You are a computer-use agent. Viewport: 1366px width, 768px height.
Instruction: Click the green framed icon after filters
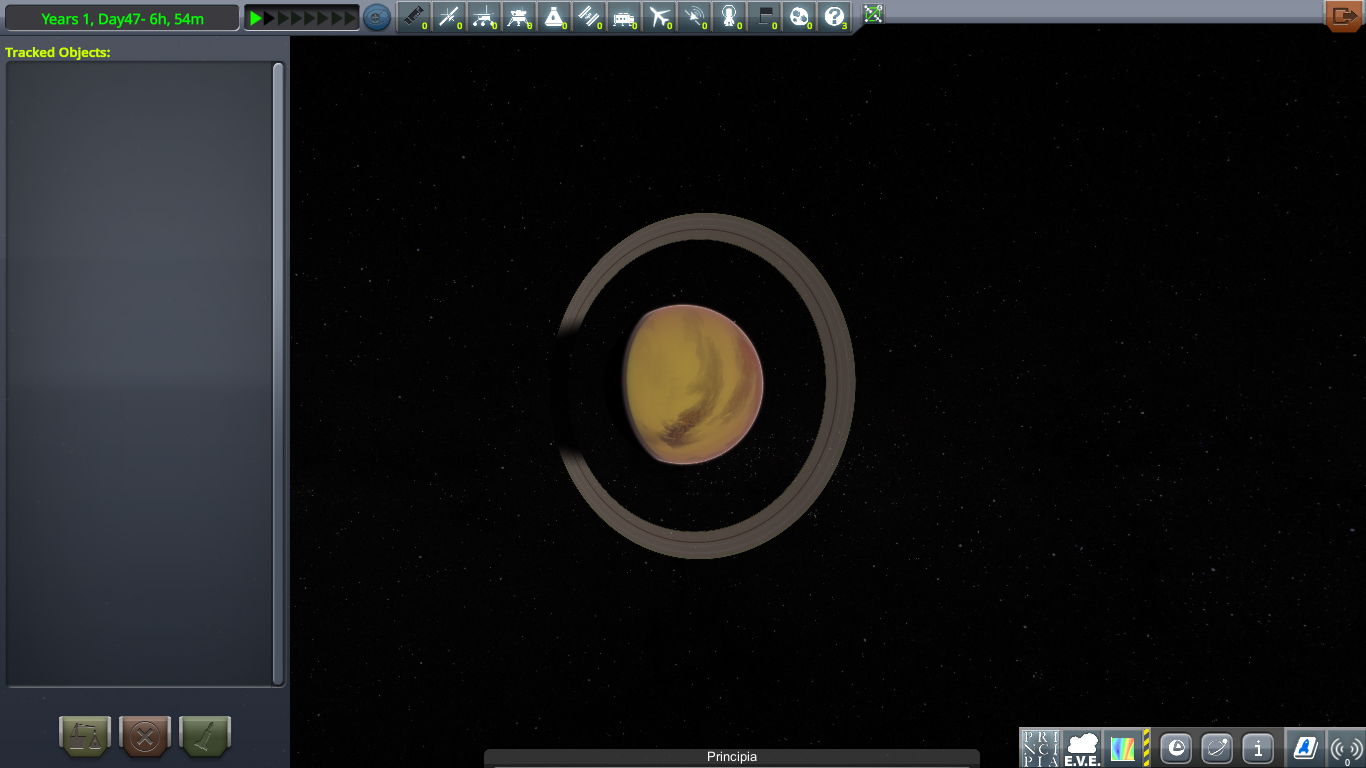[873, 14]
